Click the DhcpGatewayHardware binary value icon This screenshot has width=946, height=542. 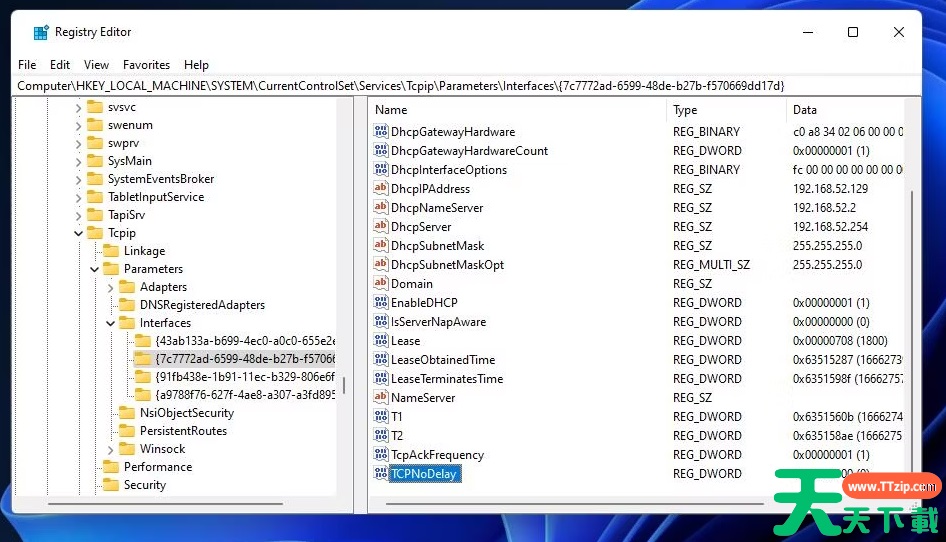point(381,131)
